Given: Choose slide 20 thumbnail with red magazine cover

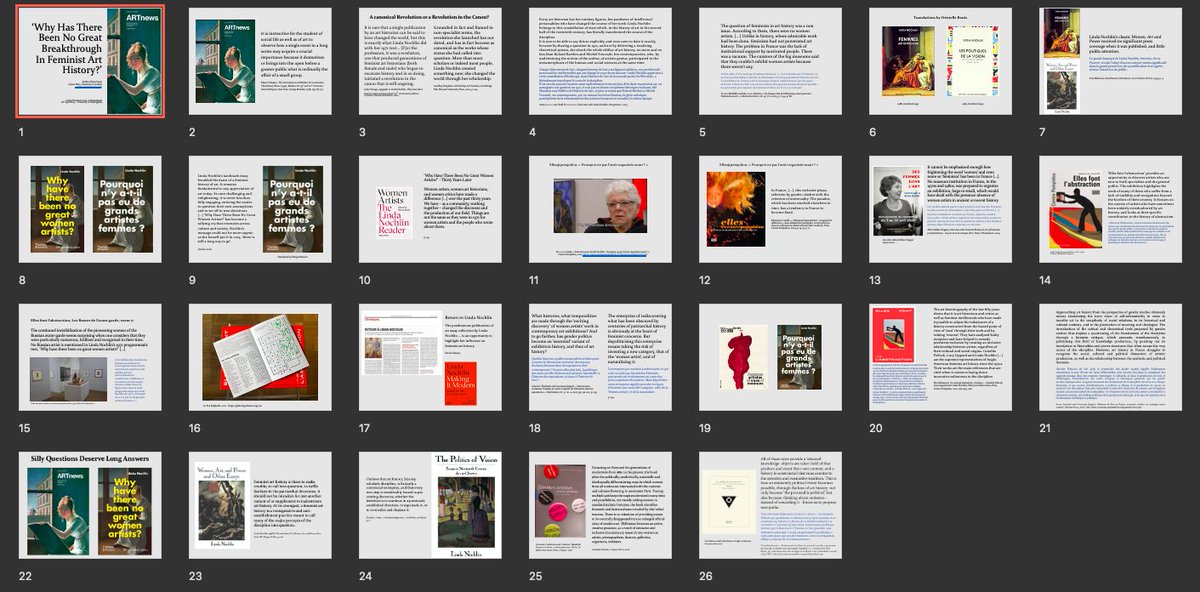Looking at the screenshot, I should 940,357.
